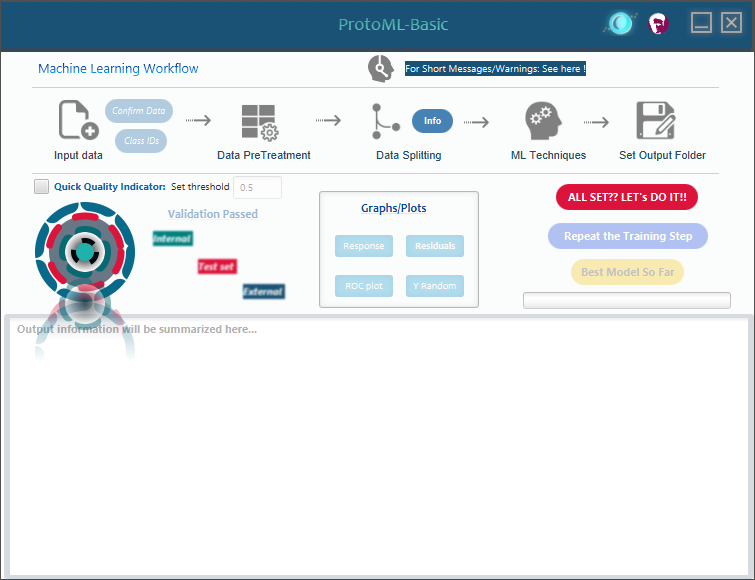The width and height of the screenshot is (755, 580).
Task: Start run with ALL SET LET's DO IT
Action: pos(627,197)
